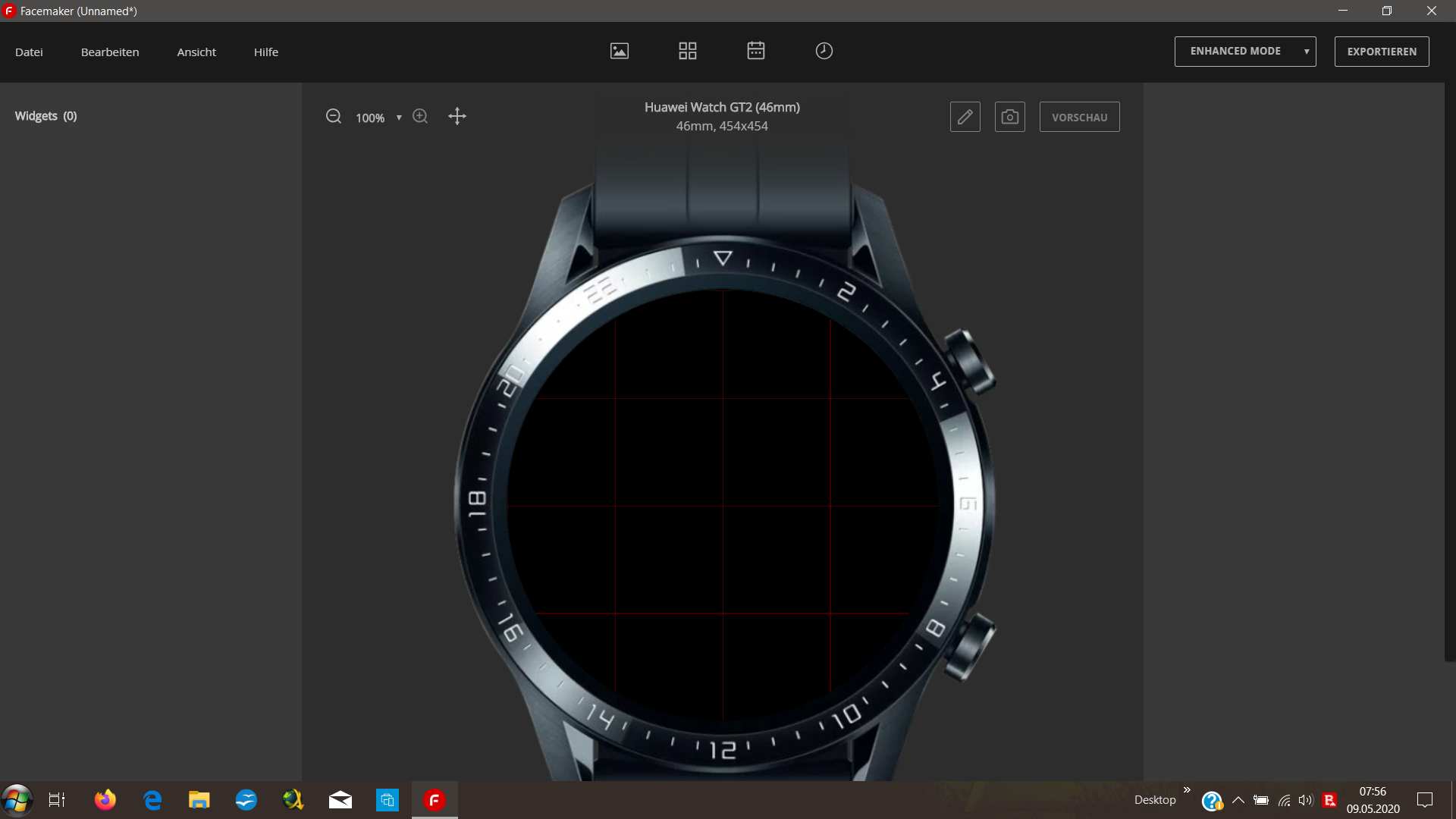The height and width of the screenshot is (819, 1456).
Task: Open the 100% zoom level dropdown
Action: [378, 118]
